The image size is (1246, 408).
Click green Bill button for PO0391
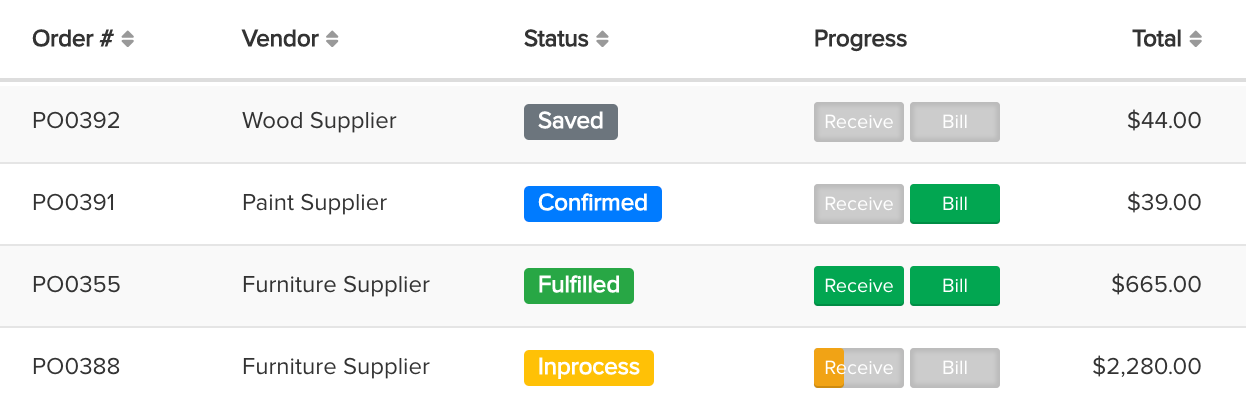click(x=954, y=204)
